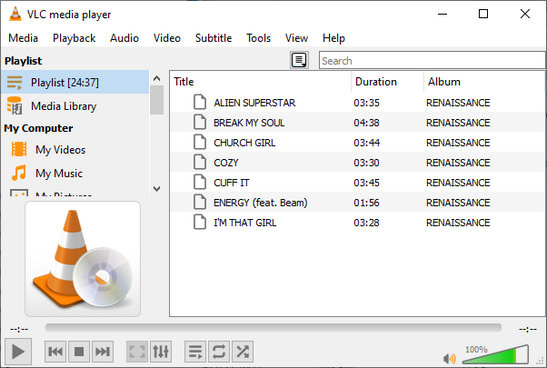Select Playlist [24:37] in sidebar
The image size is (547, 368).
(x=75, y=82)
